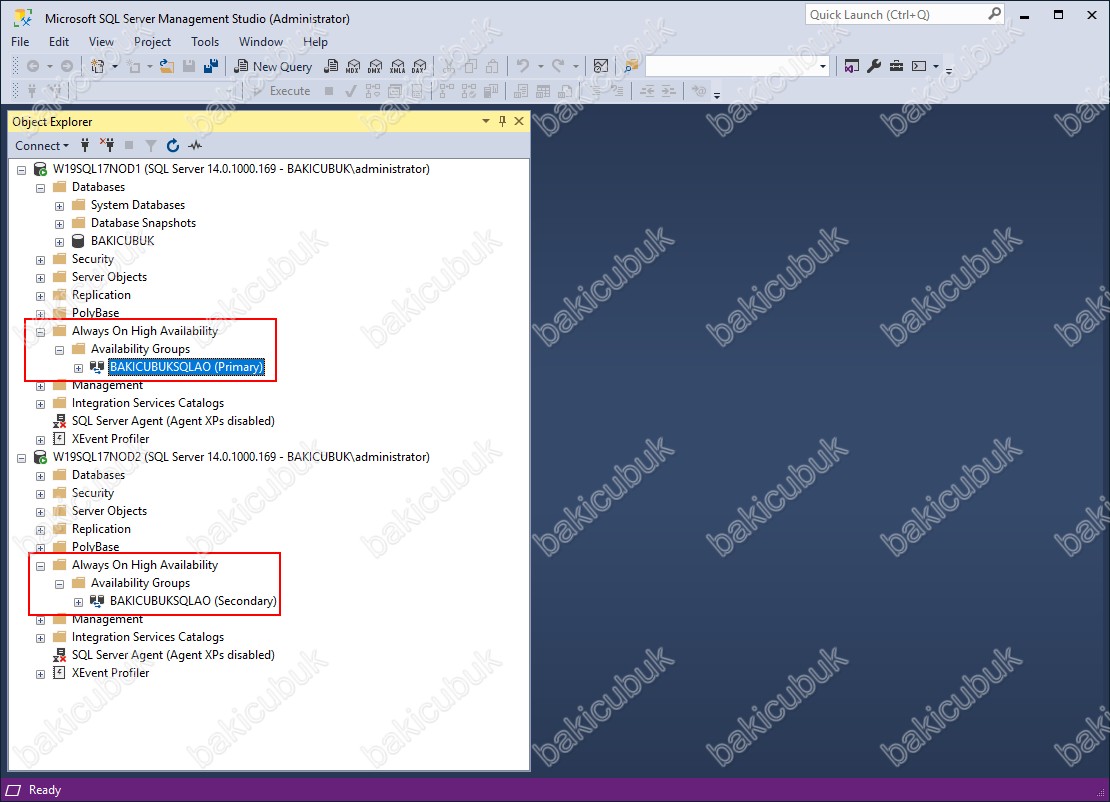Click the Quick Launch magnifier icon

coord(994,14)
